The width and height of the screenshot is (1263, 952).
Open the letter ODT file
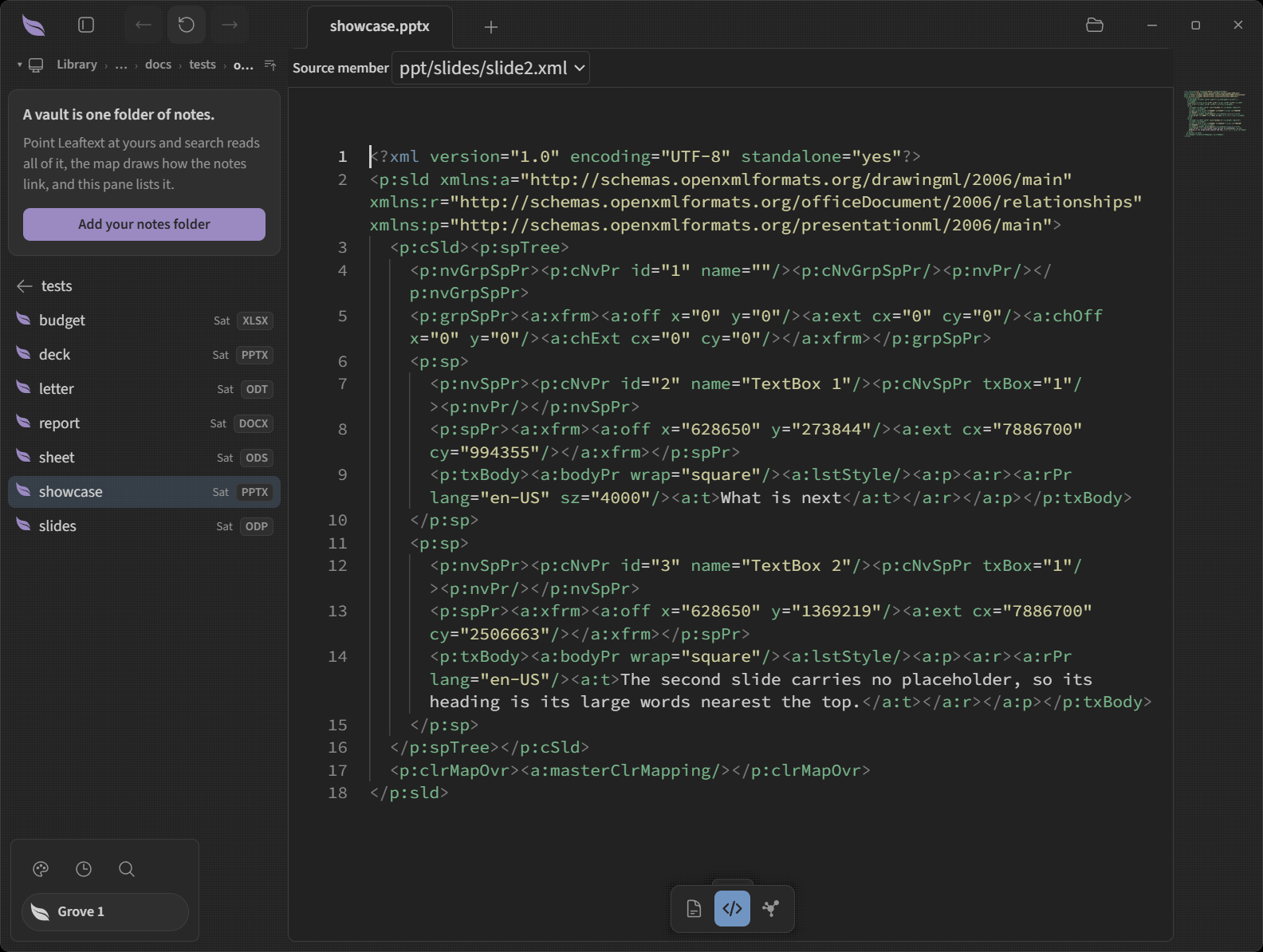click(x=144, y=389)
